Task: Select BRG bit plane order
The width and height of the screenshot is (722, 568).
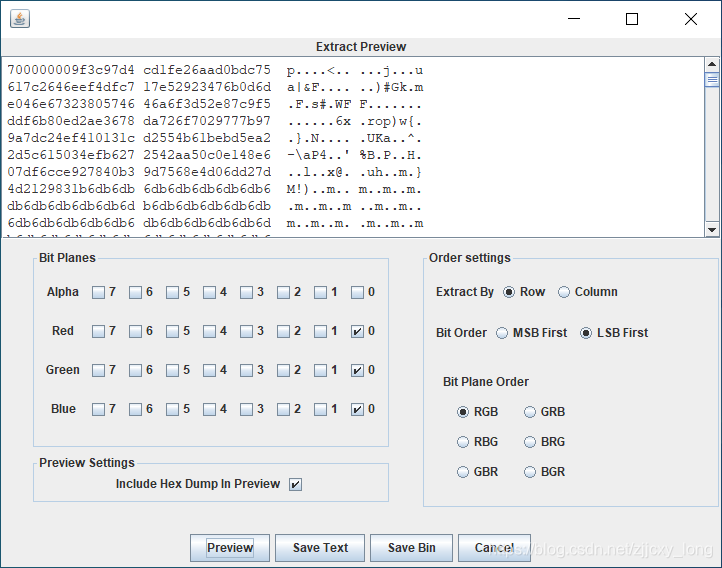Action: coord(530,442)
